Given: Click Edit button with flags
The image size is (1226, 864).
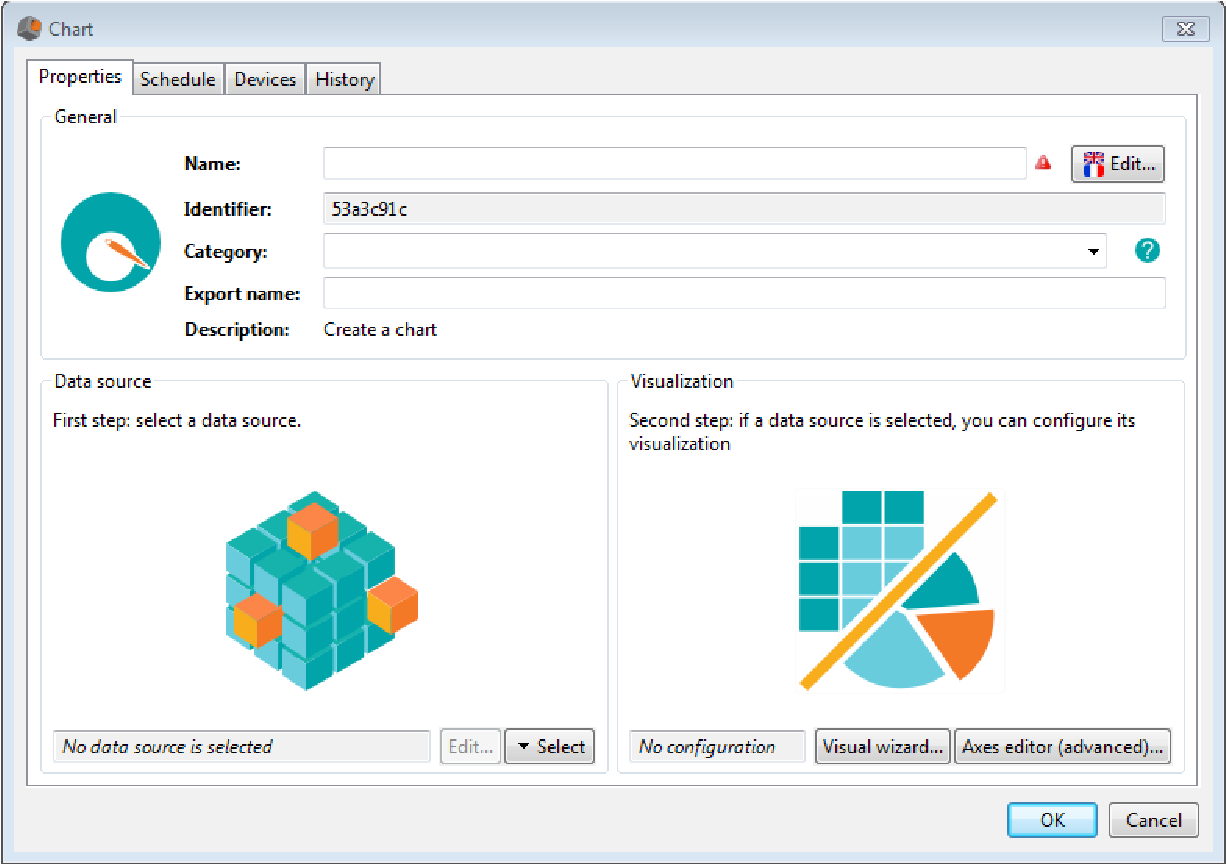Looking at the screenshot, I should click(1118, 164).
